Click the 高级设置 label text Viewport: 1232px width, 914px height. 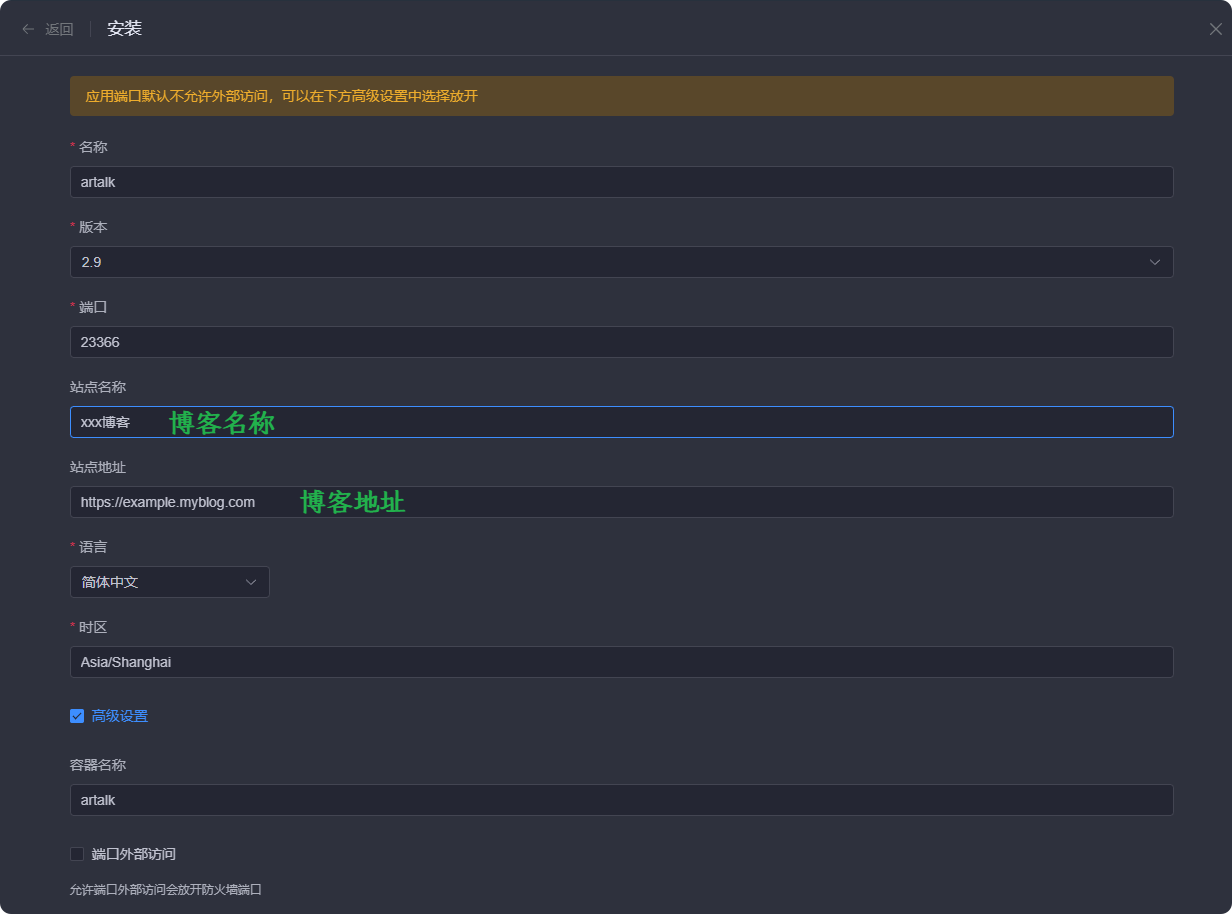coord(119,716)
